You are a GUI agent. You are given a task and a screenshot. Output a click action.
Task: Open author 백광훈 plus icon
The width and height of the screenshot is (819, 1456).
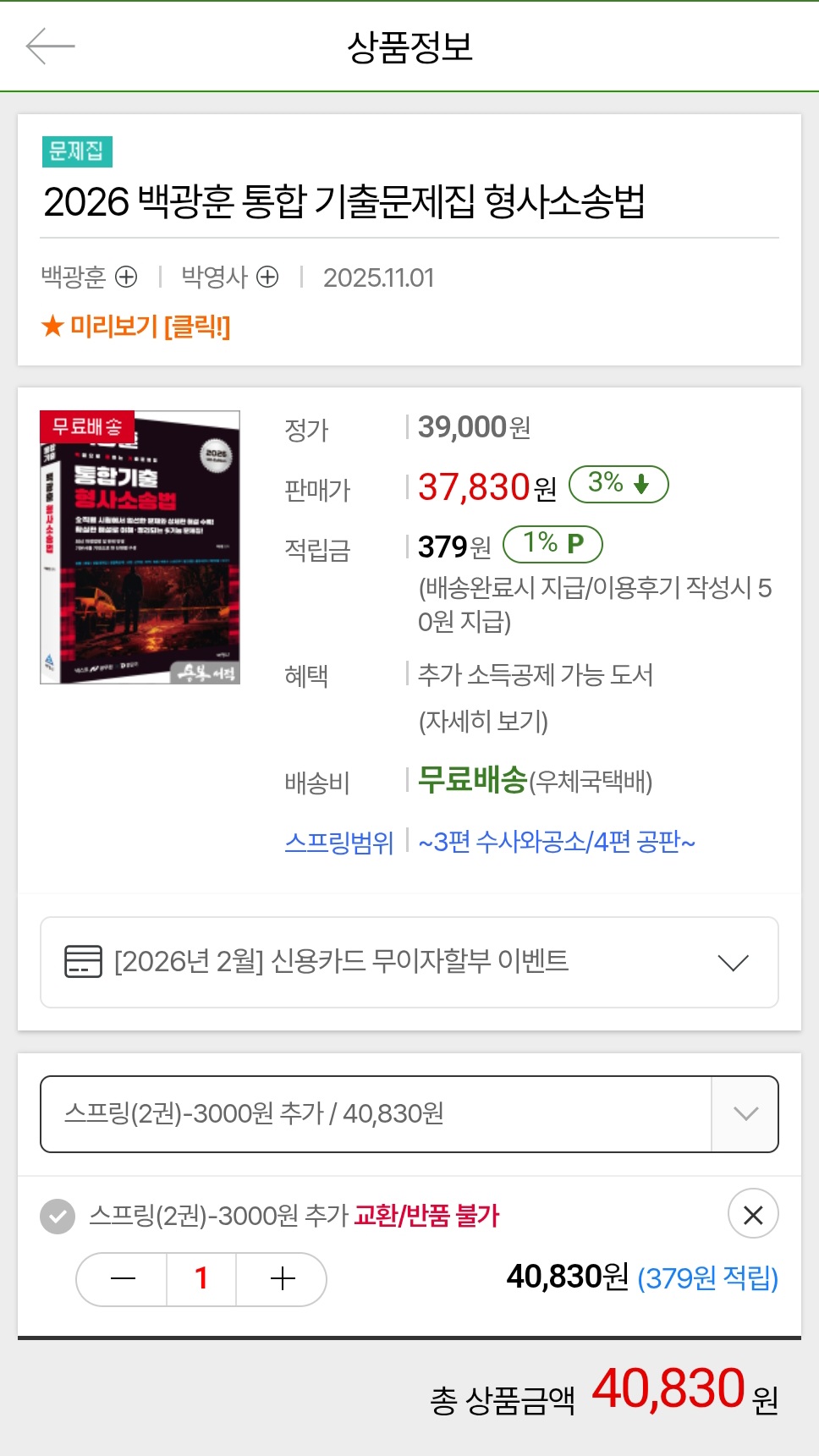[126, 277]
